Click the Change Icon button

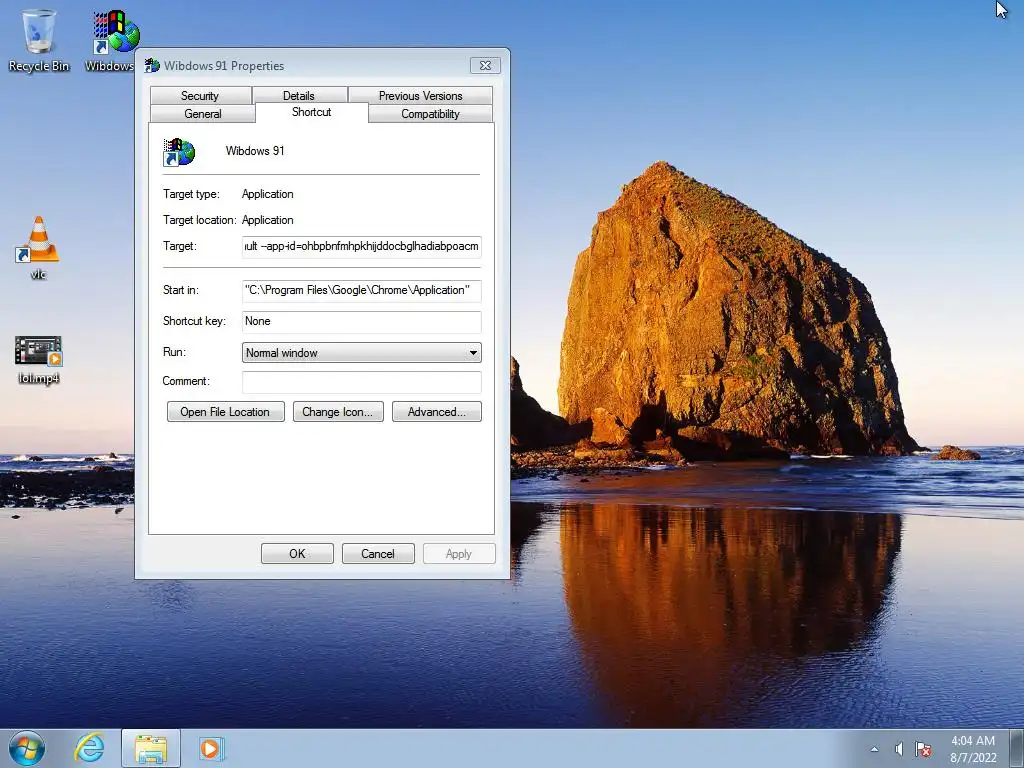338,412
